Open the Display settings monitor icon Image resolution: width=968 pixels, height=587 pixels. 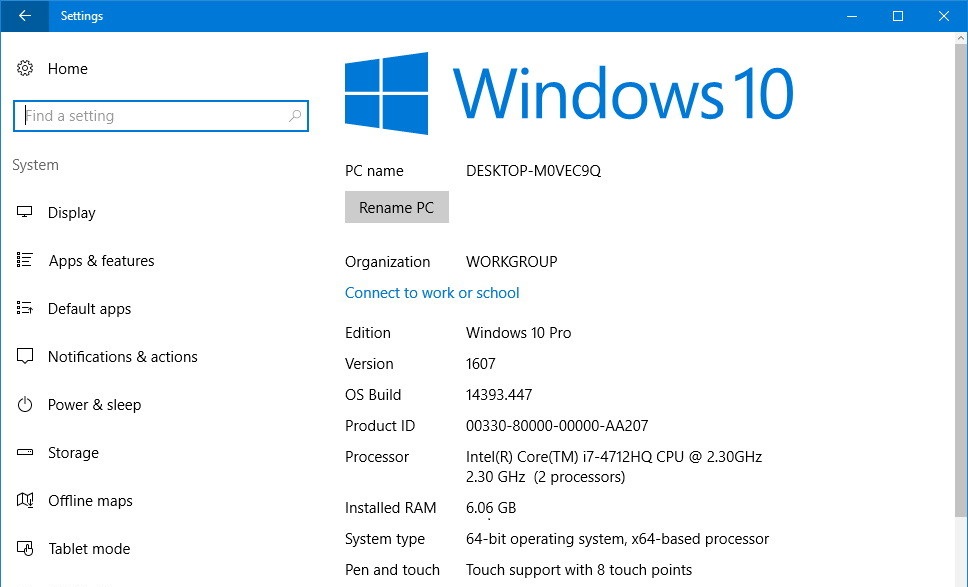25,213
